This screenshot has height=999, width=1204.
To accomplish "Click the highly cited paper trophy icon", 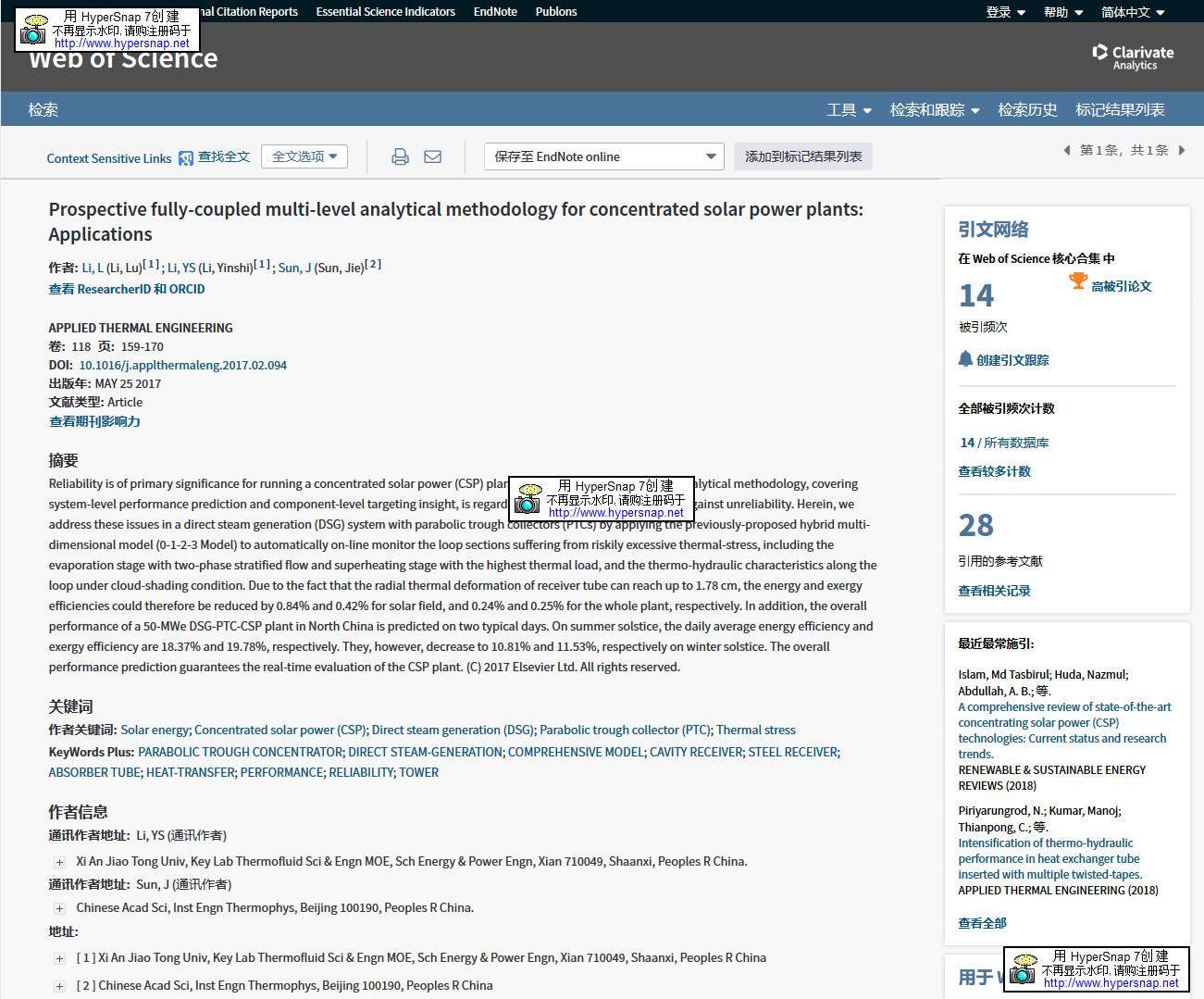I will 1078,281.
